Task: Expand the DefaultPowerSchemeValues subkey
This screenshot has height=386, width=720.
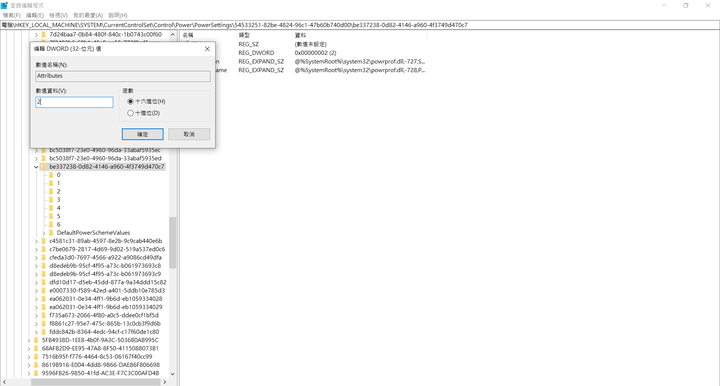Action: (x=44, y=233)
